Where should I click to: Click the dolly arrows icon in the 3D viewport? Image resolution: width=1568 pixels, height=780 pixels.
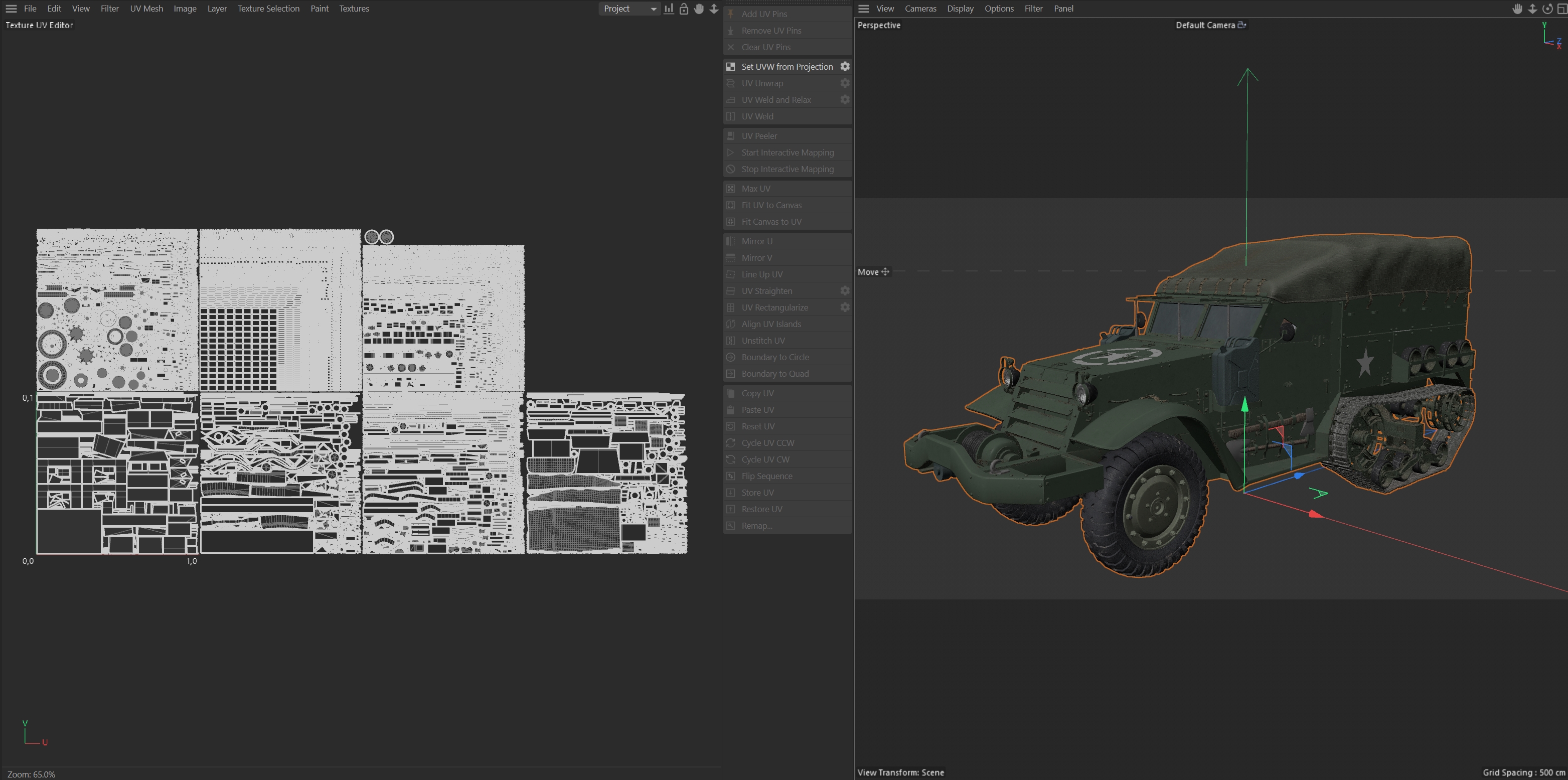pyautogui.click(x=1532, y=9)
